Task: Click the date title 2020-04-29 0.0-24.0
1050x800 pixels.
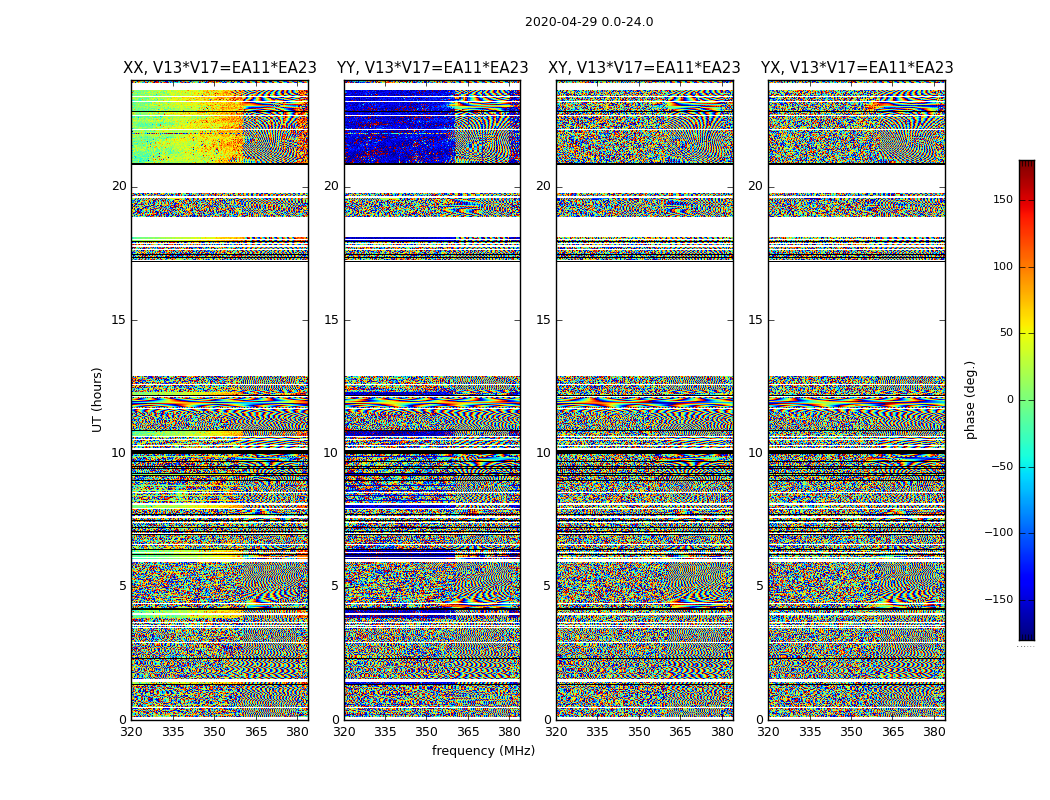Action: pyautogui.click(x=588, y=22)
